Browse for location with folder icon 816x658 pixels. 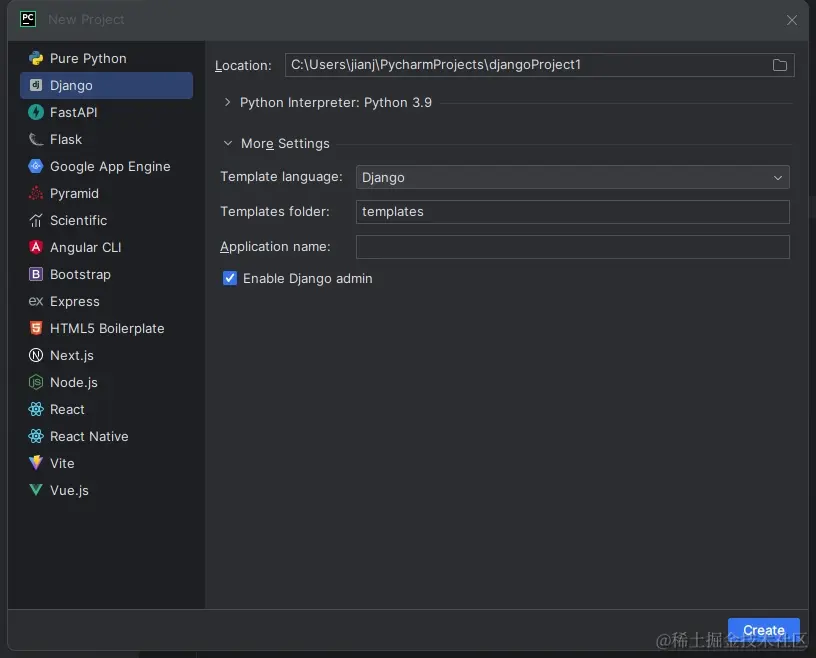pyautogui.click(x=780, y=65)
